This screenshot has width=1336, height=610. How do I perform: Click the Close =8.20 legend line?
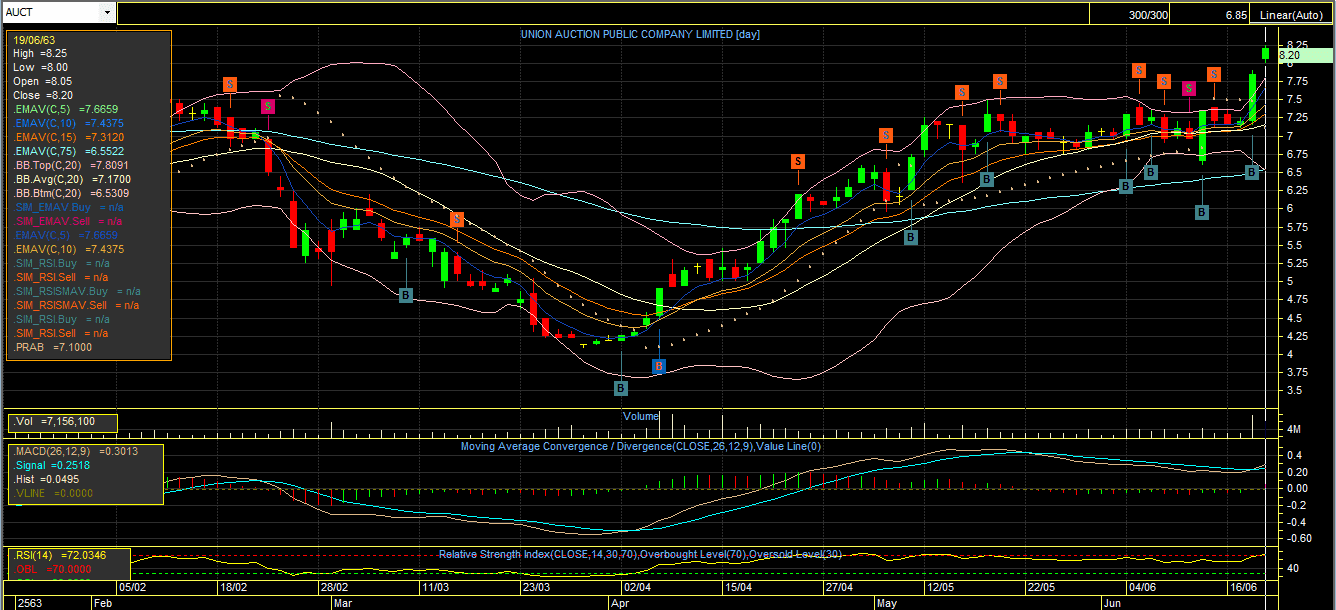pyautogui.click(x=41, y=95)
